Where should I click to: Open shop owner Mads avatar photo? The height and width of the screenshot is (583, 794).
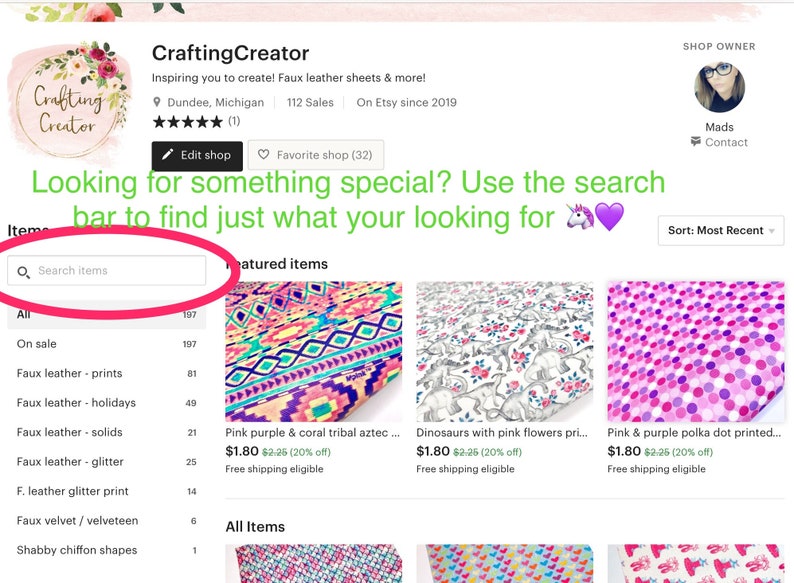[x=719, y=87]
